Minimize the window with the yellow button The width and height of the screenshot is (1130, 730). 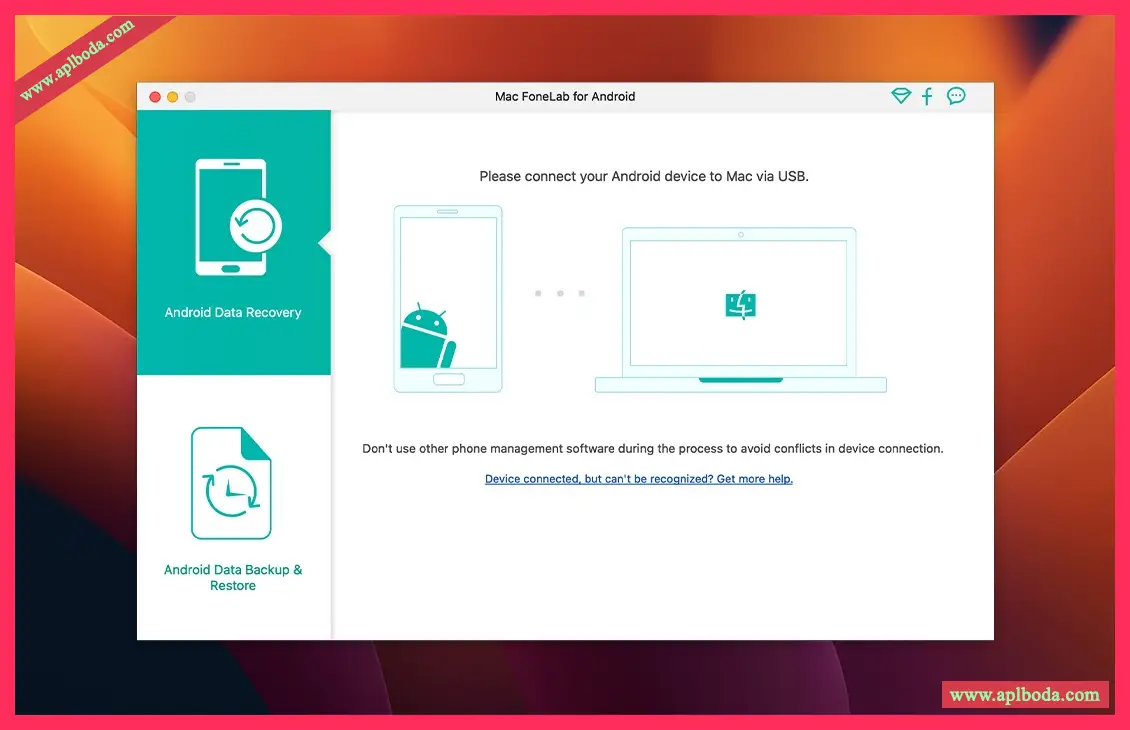[x=172, y=97]
